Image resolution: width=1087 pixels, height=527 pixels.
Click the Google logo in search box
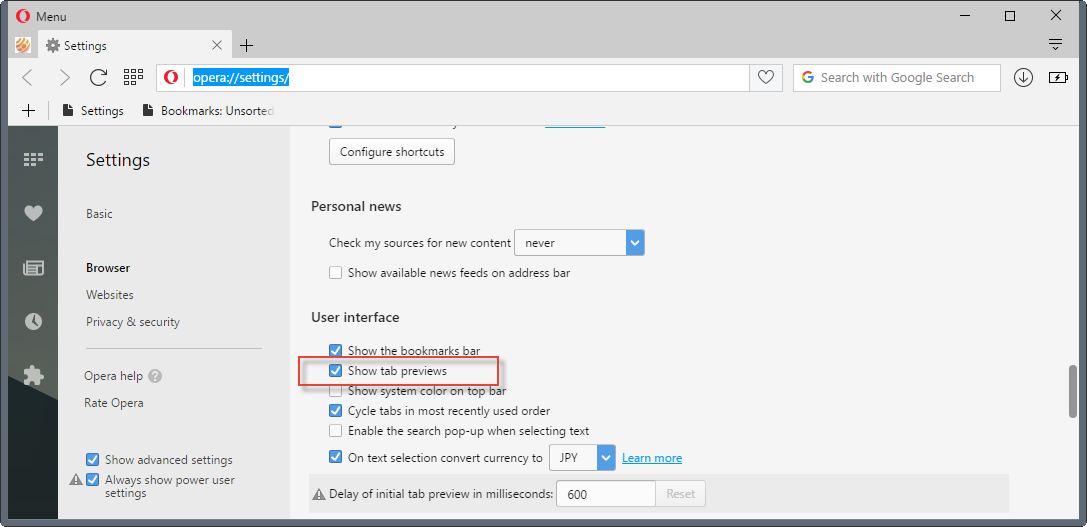[x=807, y=78]
